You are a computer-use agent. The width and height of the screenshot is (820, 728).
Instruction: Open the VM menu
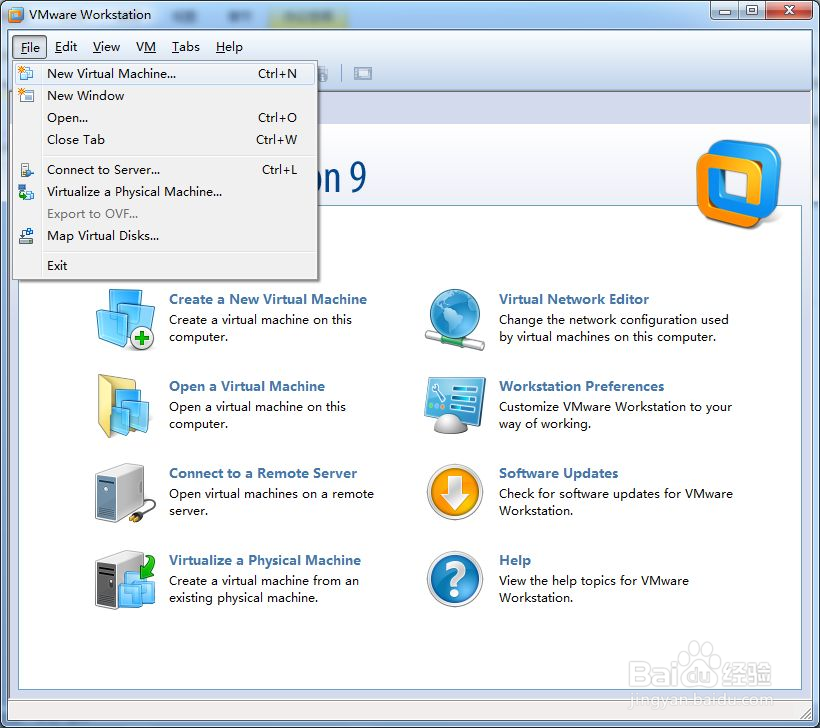point(146,47)
